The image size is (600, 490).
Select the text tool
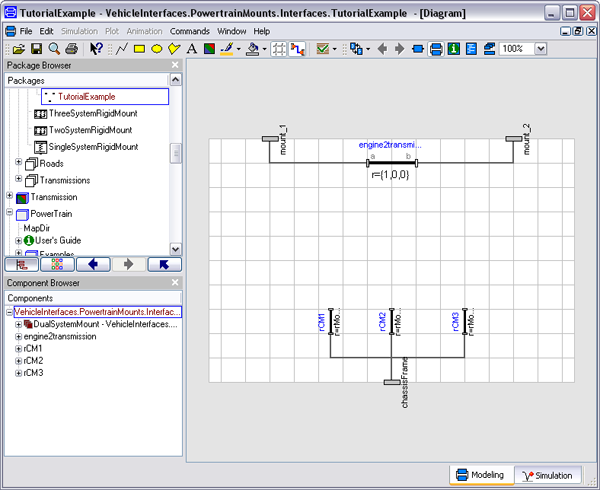(x=191, y=48)
